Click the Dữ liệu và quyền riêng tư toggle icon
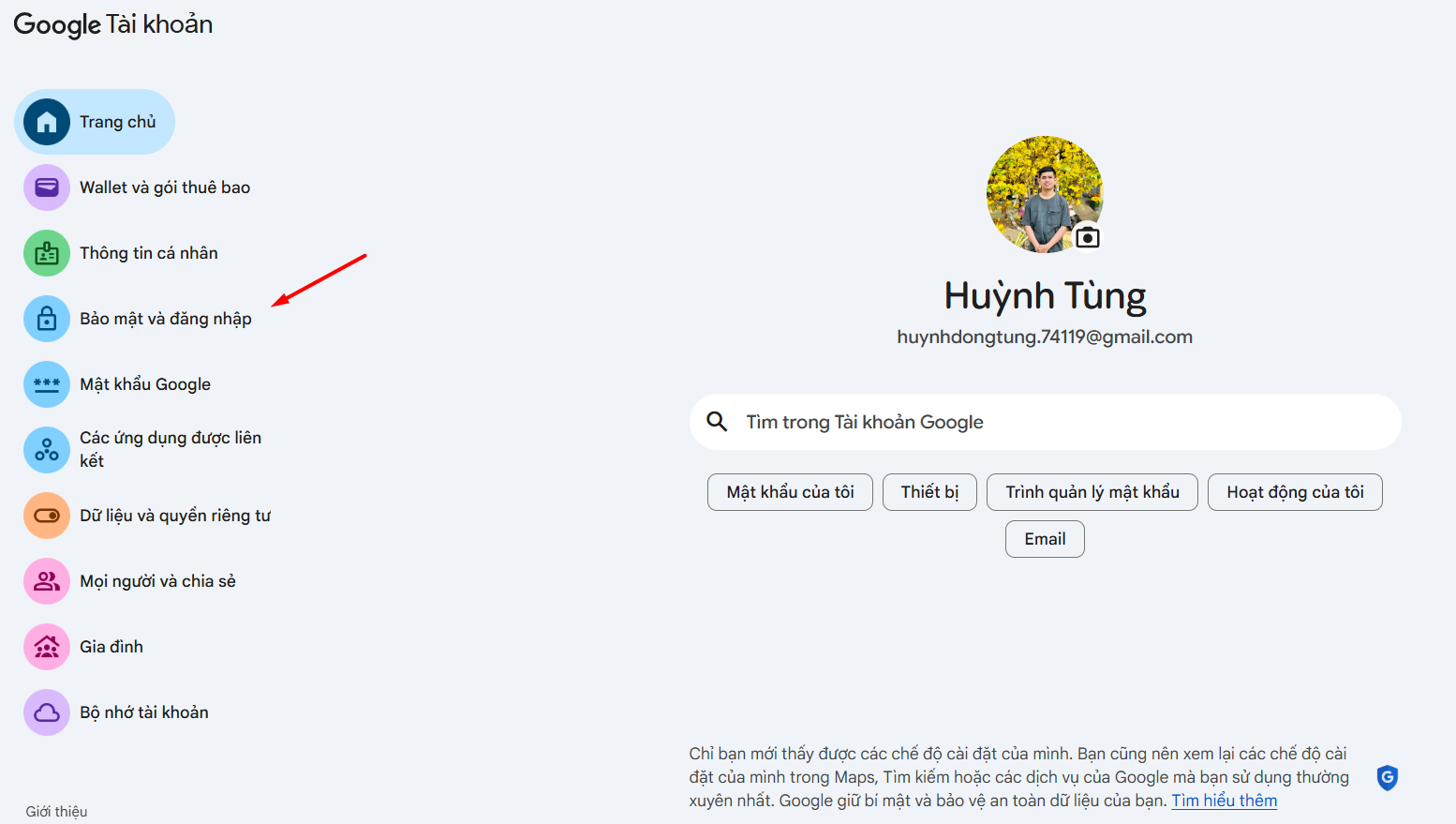Image resolution: width=1456 pixels, height=824 pixels. pyautogui.click(x=47, y=516)
